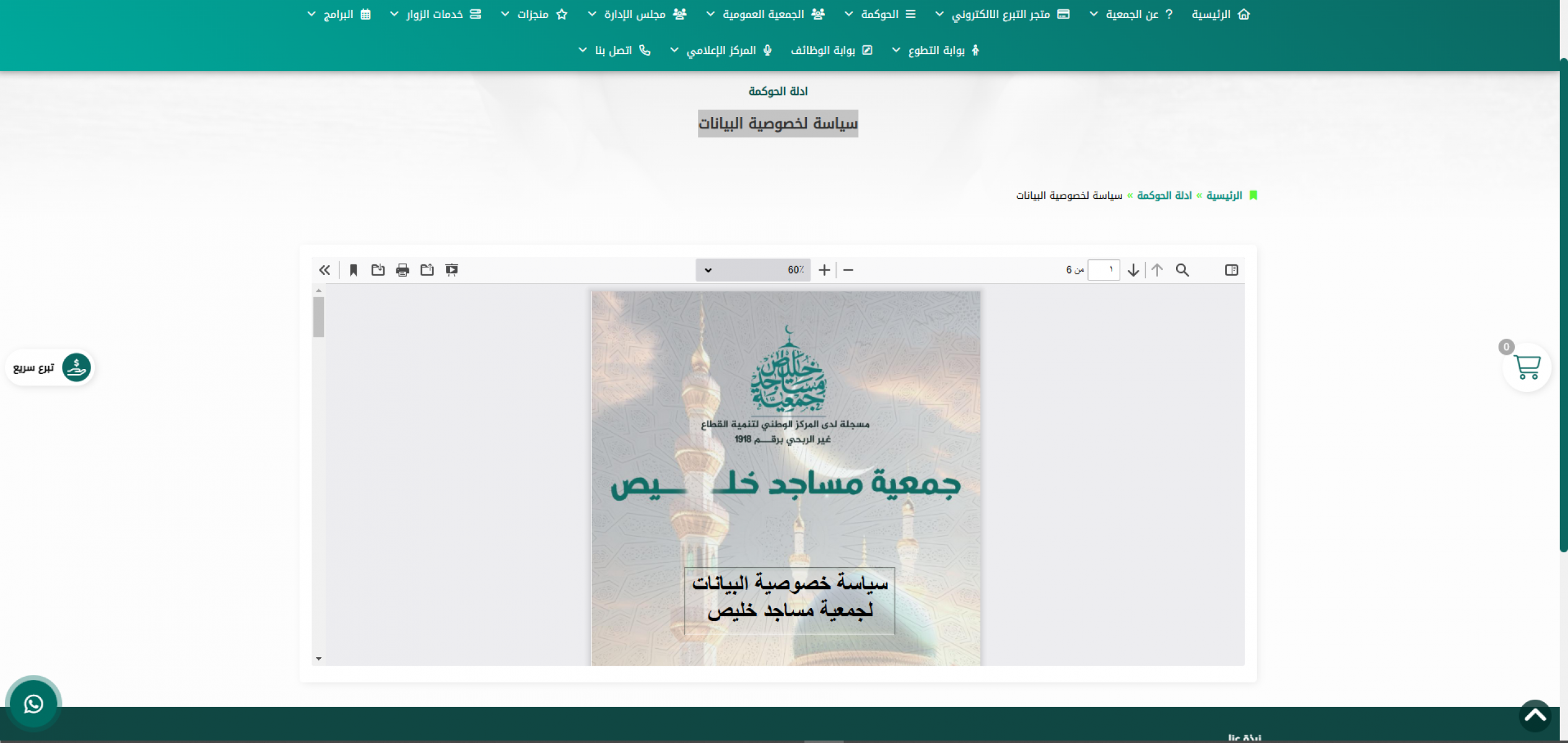Expand متجر التبرع الالكتروني chevron
The height and width of the screenshot is (743, 1568).
point(939,14)
